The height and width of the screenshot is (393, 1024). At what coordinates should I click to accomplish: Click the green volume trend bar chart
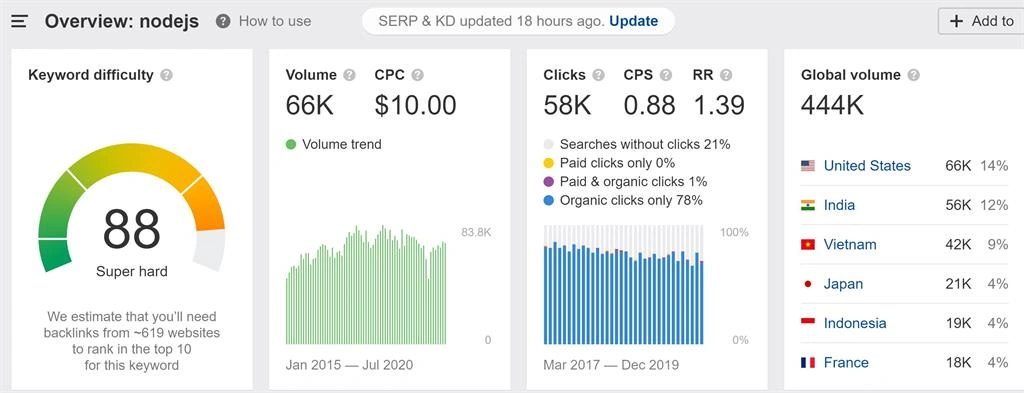point(366,285)
